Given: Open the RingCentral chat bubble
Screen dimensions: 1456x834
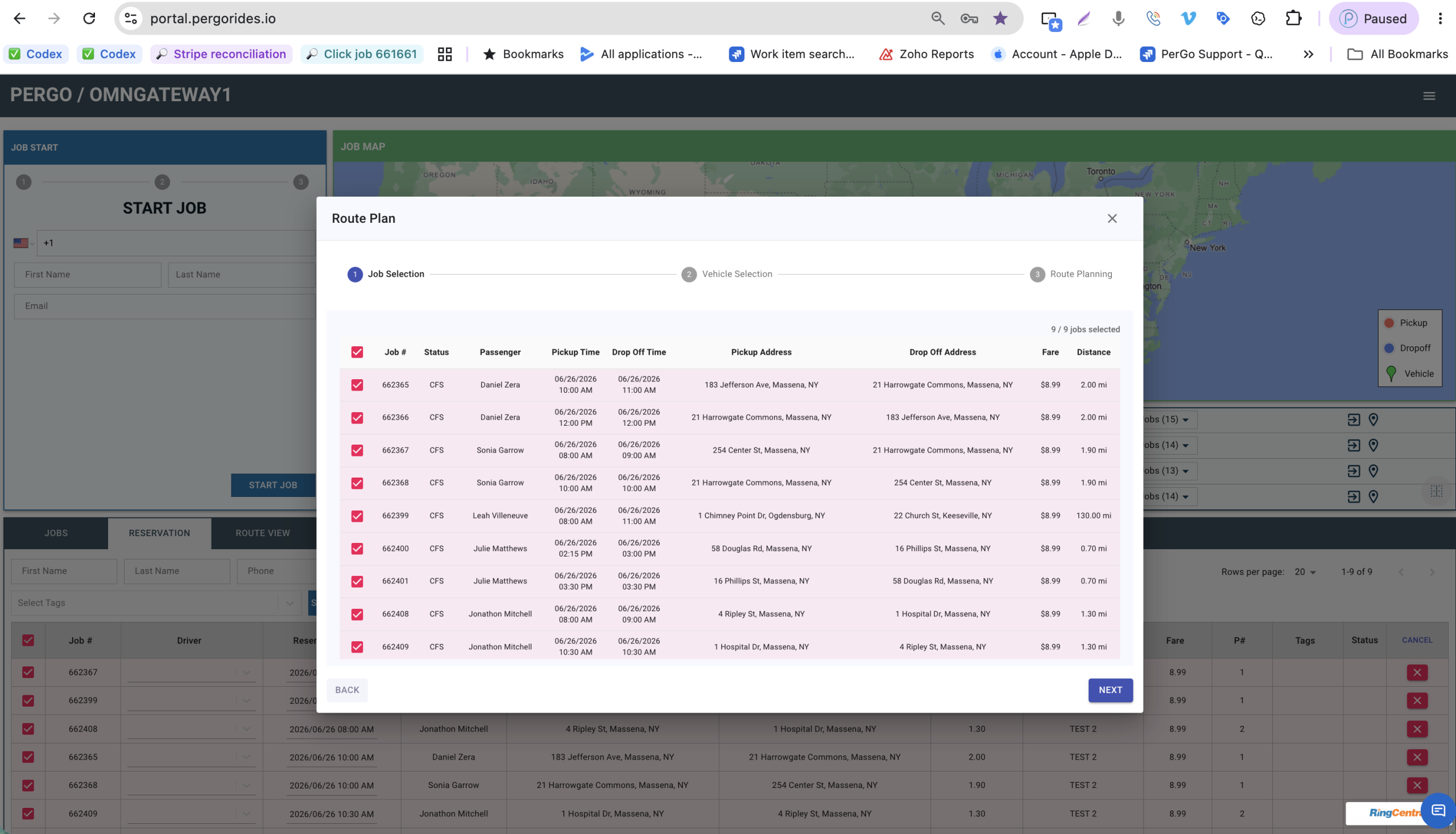Looking at the screenshot, I should pyautogui.click(x=1438, y=810).
